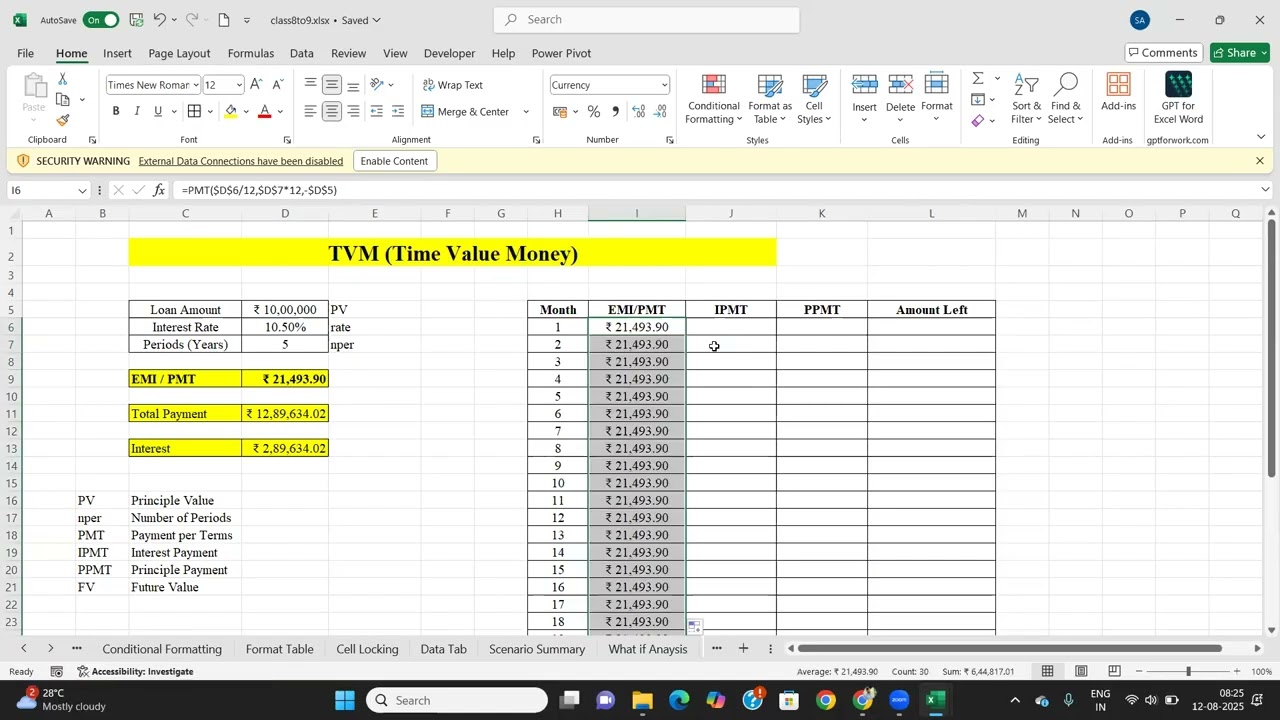The image size is (1280, 720).
Task: Click the Increase Indent icon
Action: coord(398,111)
